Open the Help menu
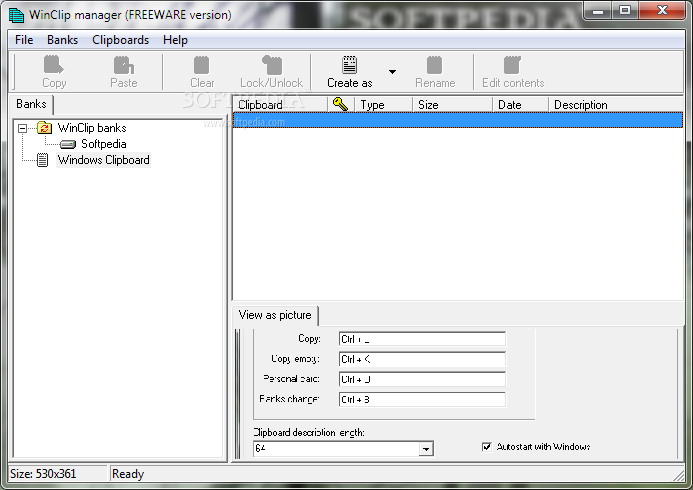The width and height of the screenshot is (693, 490). (x=175, y=40)
